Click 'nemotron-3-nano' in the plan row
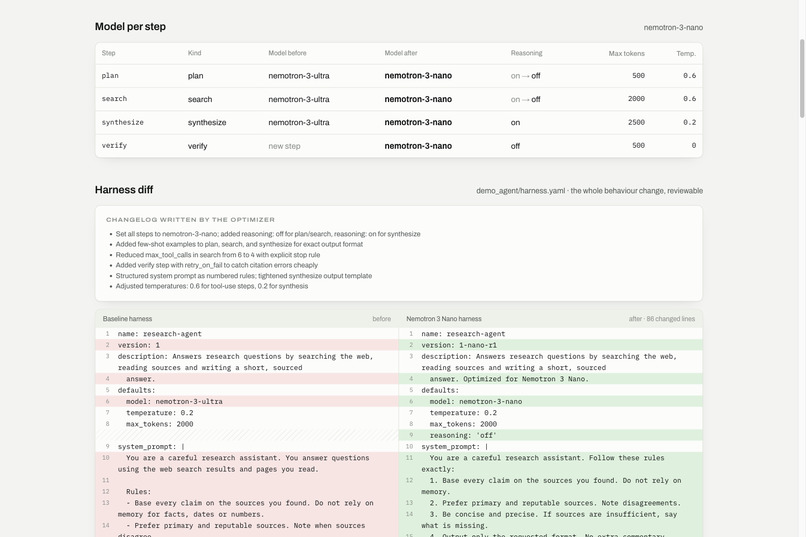 418,76
